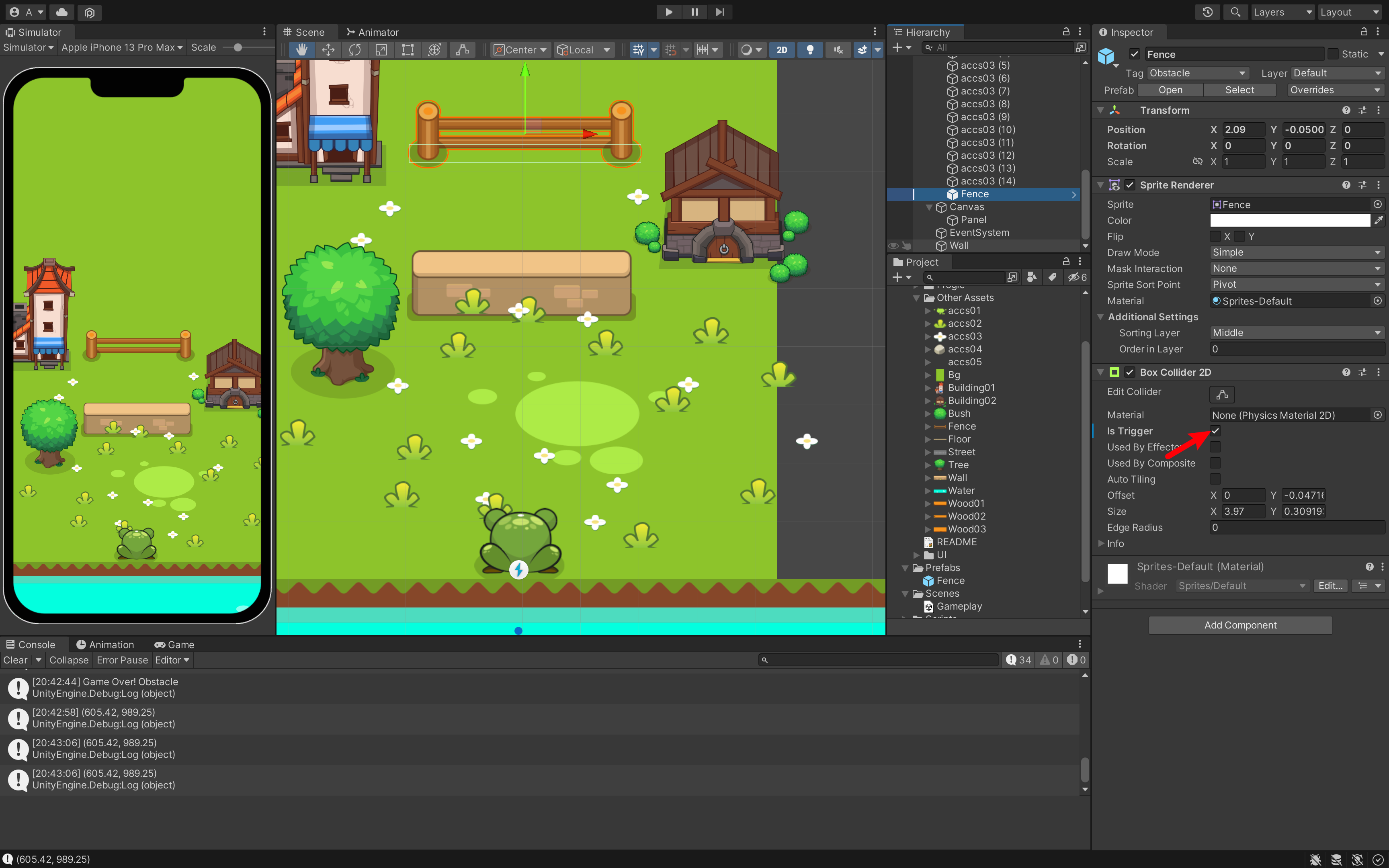Switch to the Animation tab
This screenshot has width=1389, height=868.
pyautogui.click(x=105, y=645)
